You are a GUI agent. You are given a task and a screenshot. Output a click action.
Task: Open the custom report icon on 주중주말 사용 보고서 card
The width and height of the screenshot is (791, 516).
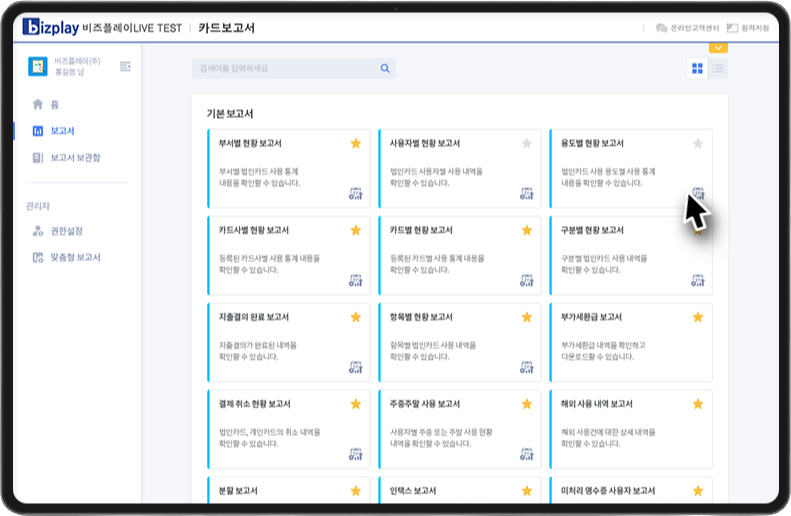(527, 454)
